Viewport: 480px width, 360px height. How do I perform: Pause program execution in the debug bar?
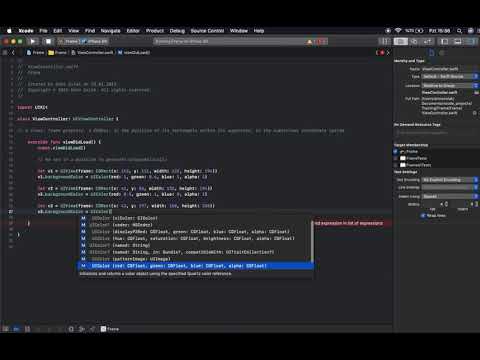click(x=27, y=329)
